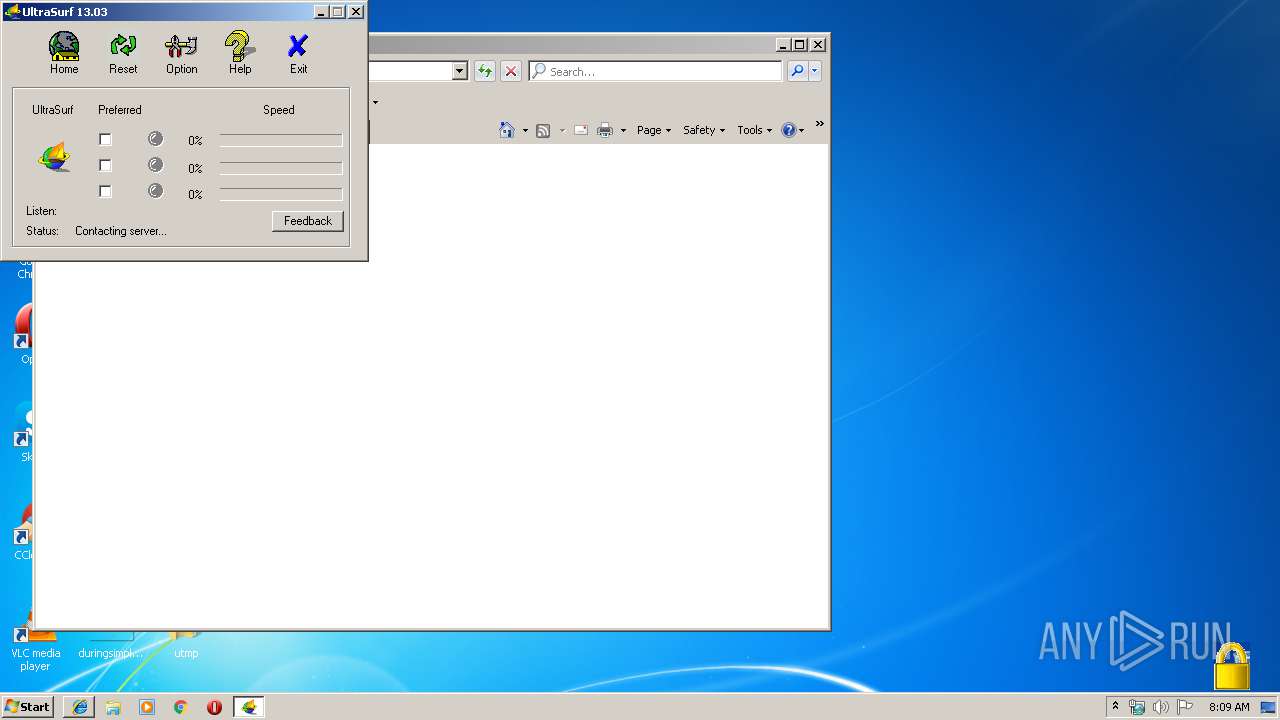Viewport: 1280px width, 720px height.
Task: Click the 'Speed' column header text
Action: [x=279, y=110]
